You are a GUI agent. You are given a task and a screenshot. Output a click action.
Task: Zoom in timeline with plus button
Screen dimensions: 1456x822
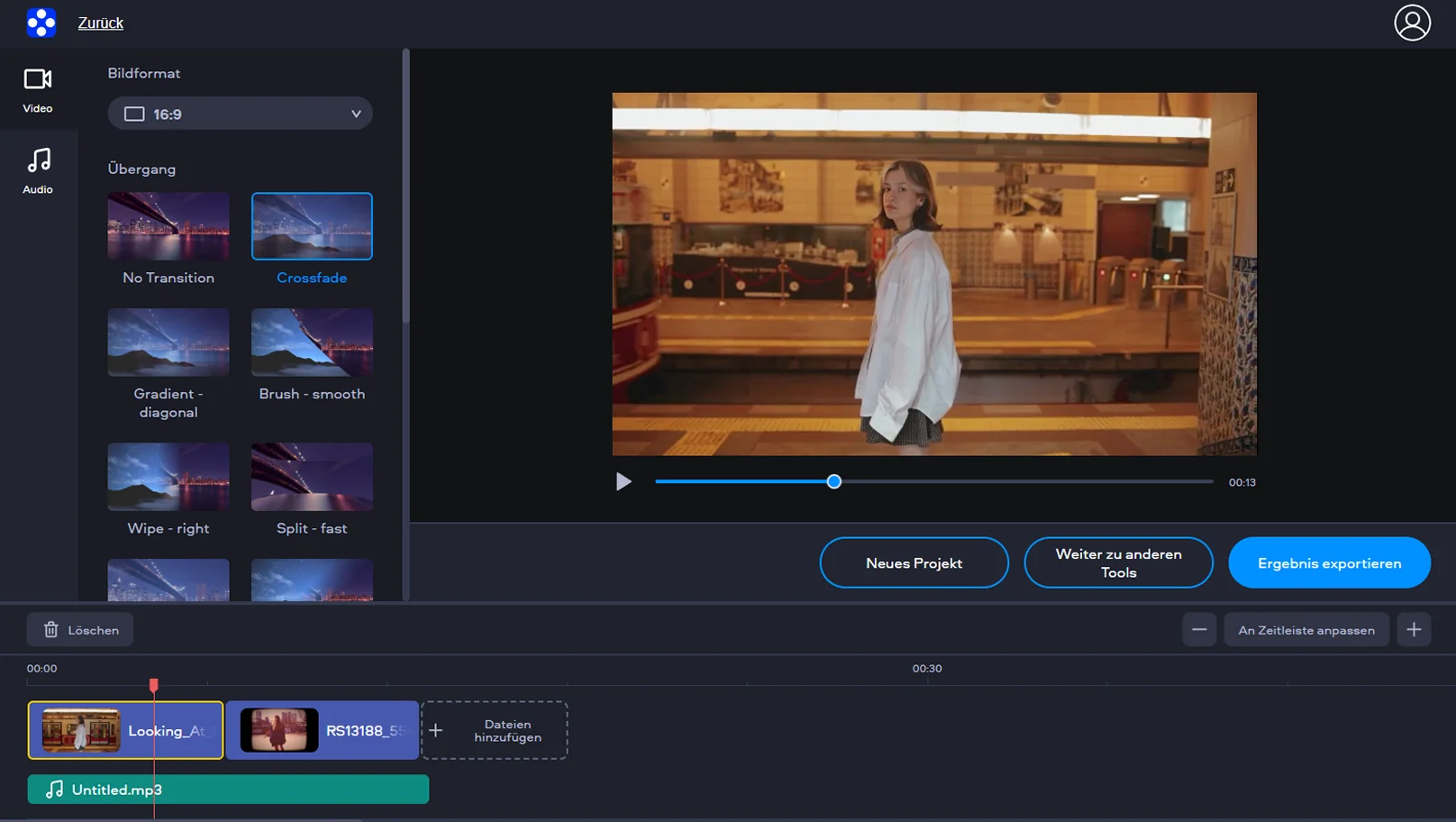1414,630
